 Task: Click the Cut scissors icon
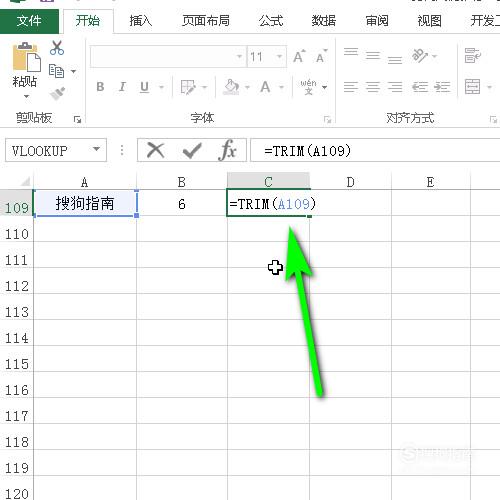pyautogui.click(x=57, y=48)
